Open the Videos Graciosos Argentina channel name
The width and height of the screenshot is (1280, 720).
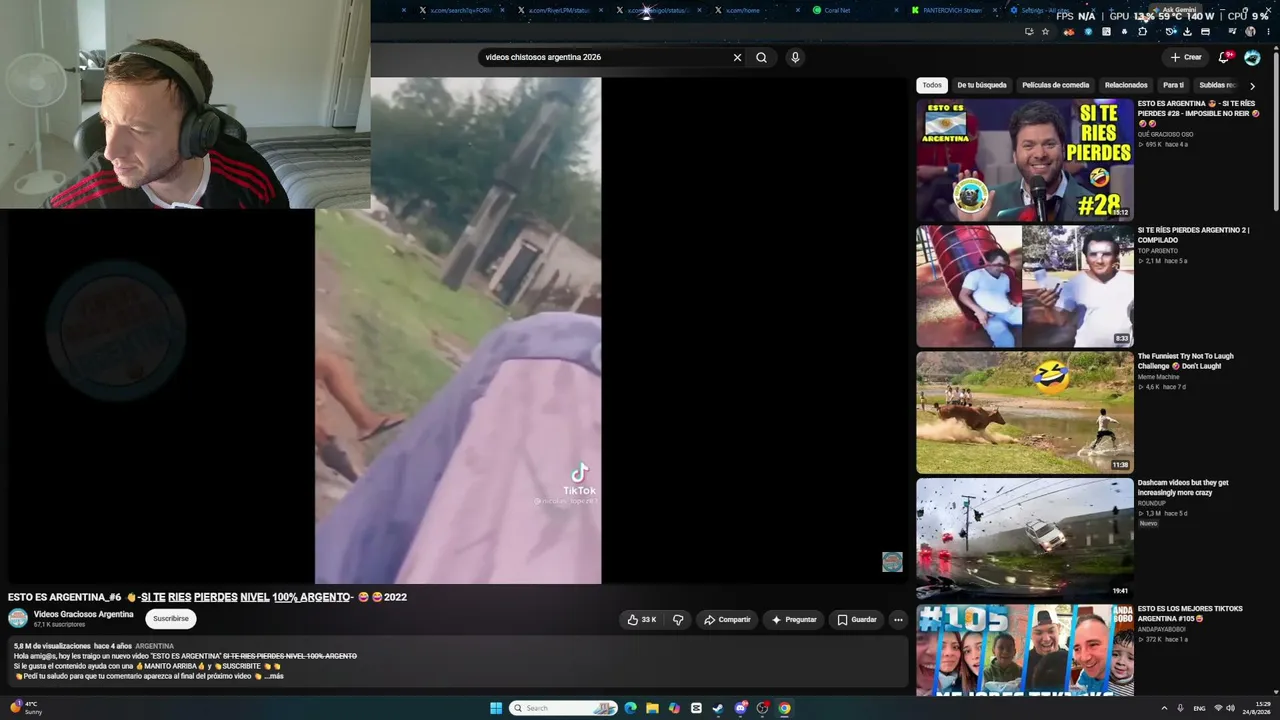coord(83,614)
